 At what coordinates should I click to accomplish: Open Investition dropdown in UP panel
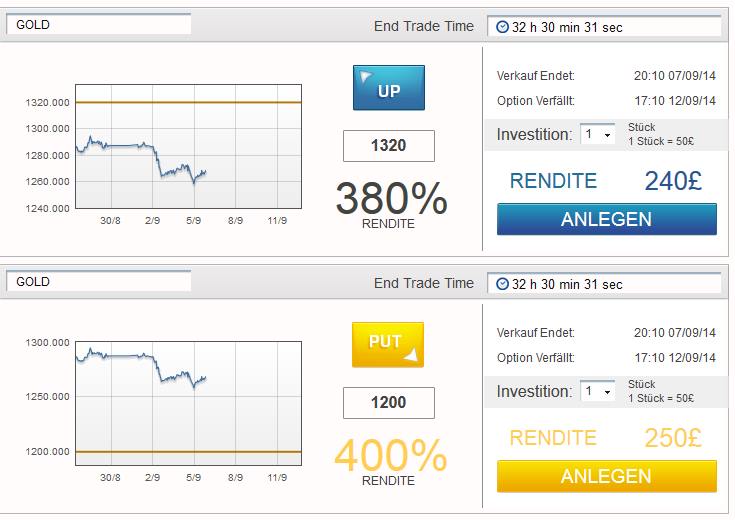point(597,135)
